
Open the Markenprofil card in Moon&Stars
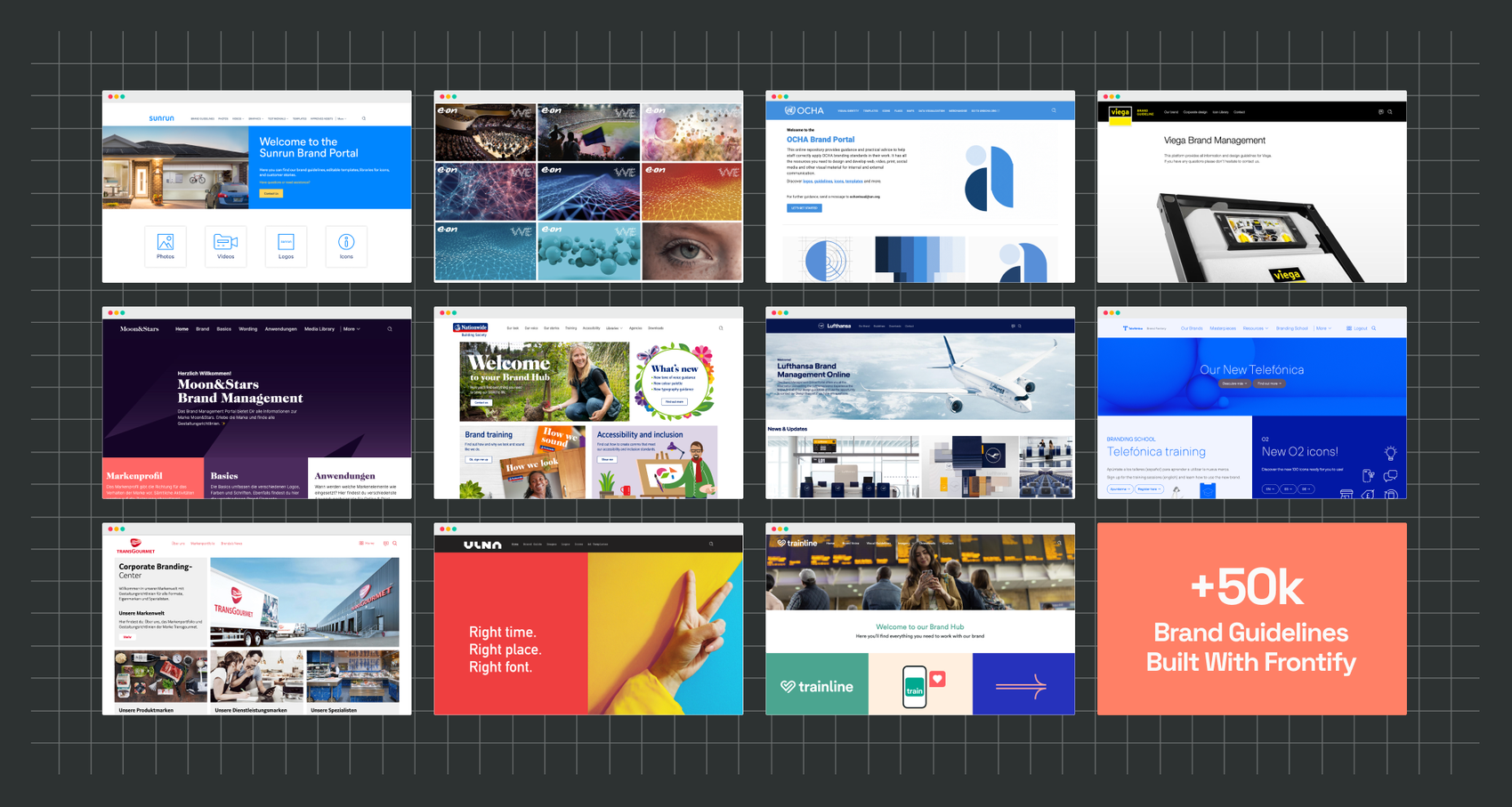coord(153,479)
